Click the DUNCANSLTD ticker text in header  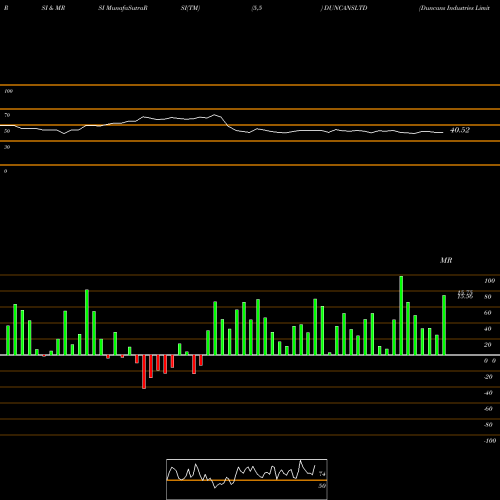pyautogui.click(x=345, y=8)
